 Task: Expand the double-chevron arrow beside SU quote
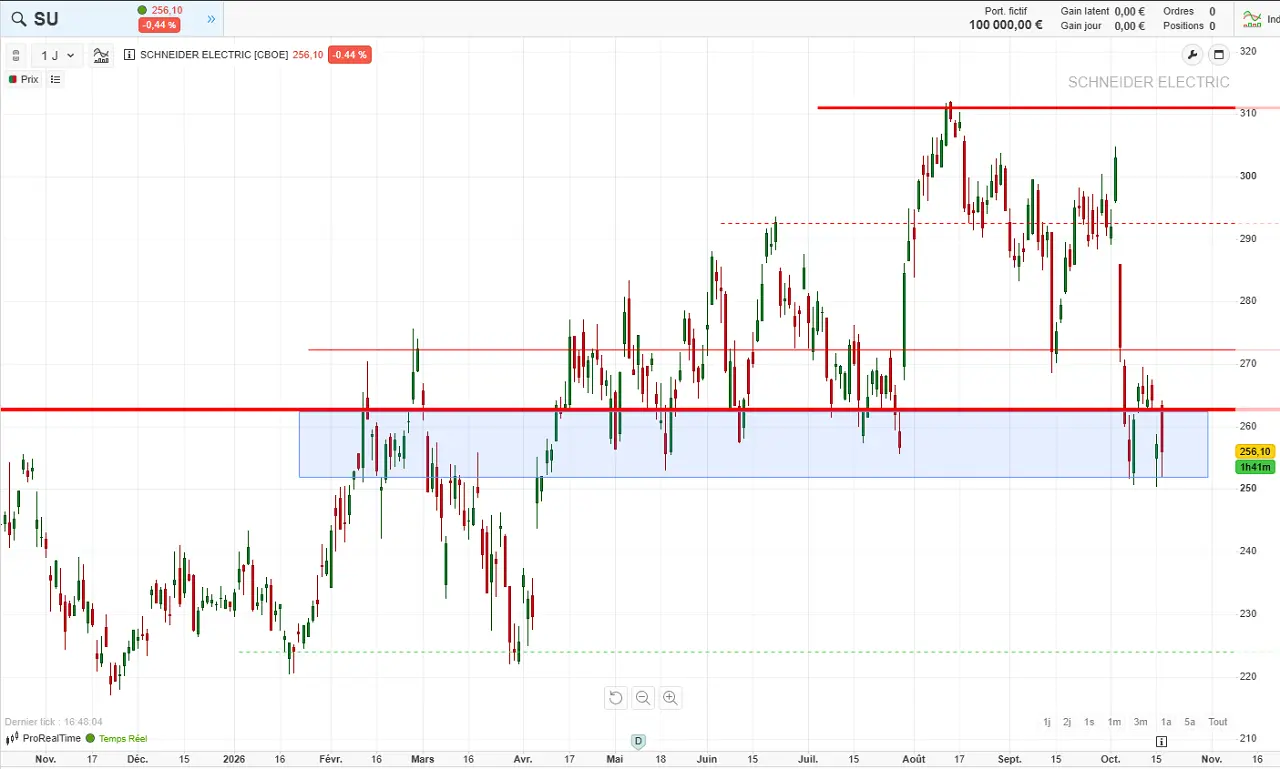211,19
